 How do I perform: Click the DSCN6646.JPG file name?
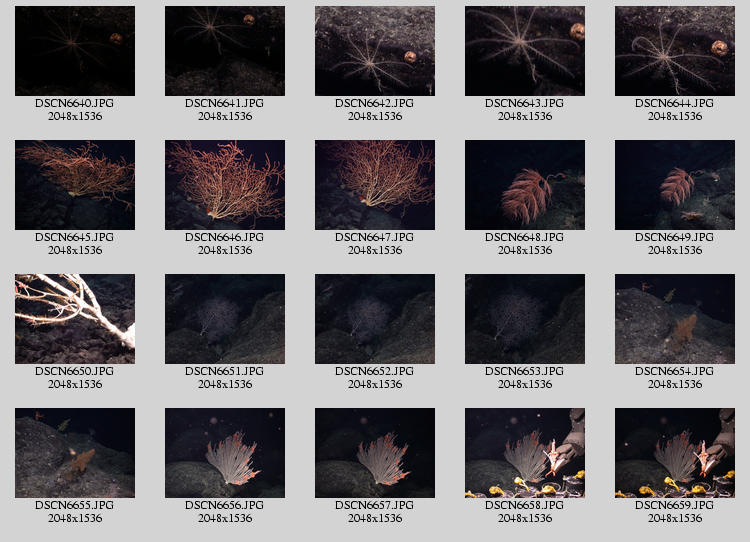click(x=224, y=237)
